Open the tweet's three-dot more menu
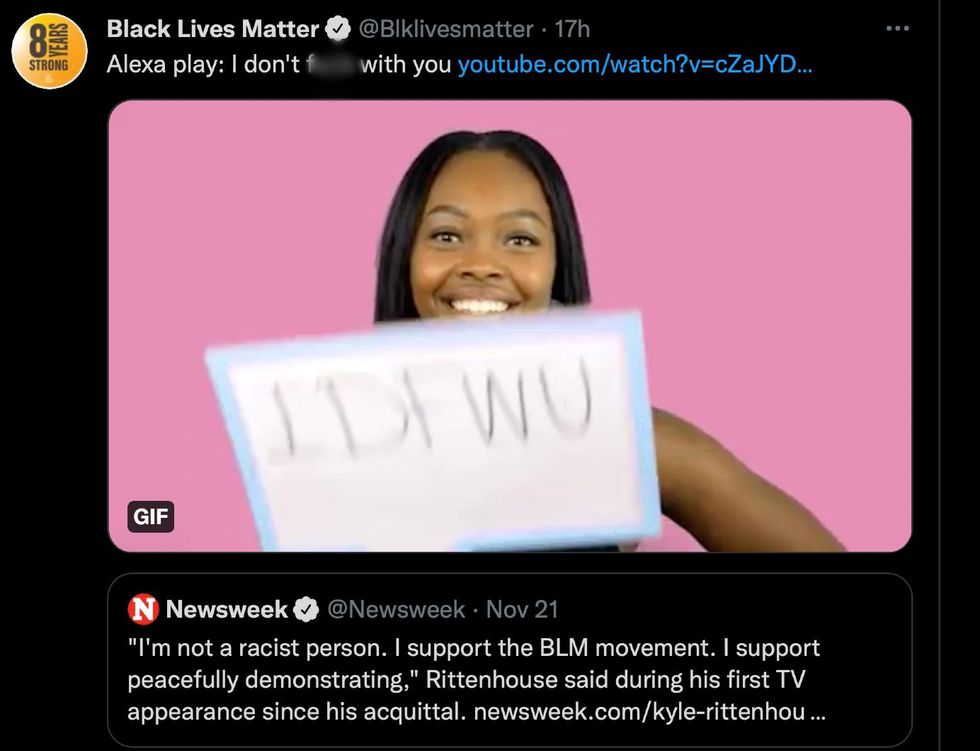 898,28
